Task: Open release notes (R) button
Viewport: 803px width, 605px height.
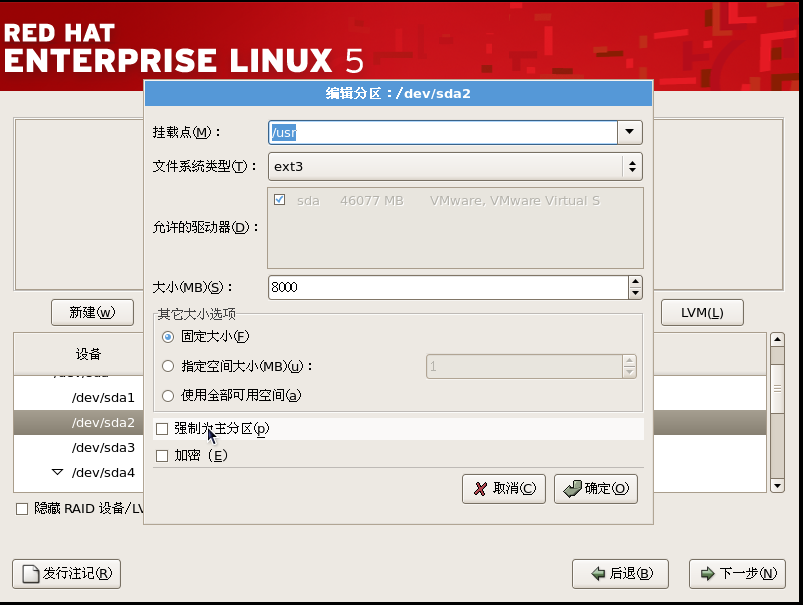Action: 67,574
